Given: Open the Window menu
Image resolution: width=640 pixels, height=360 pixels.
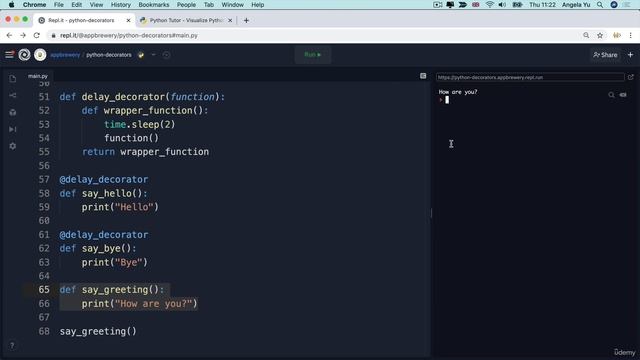Looking at the screenshot, I should tap(232, 5).
